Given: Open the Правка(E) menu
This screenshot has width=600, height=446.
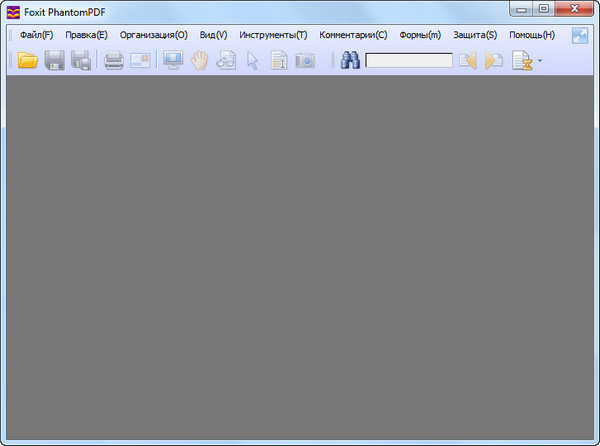Looking at the screenshot, I should [x=86, y=35].
